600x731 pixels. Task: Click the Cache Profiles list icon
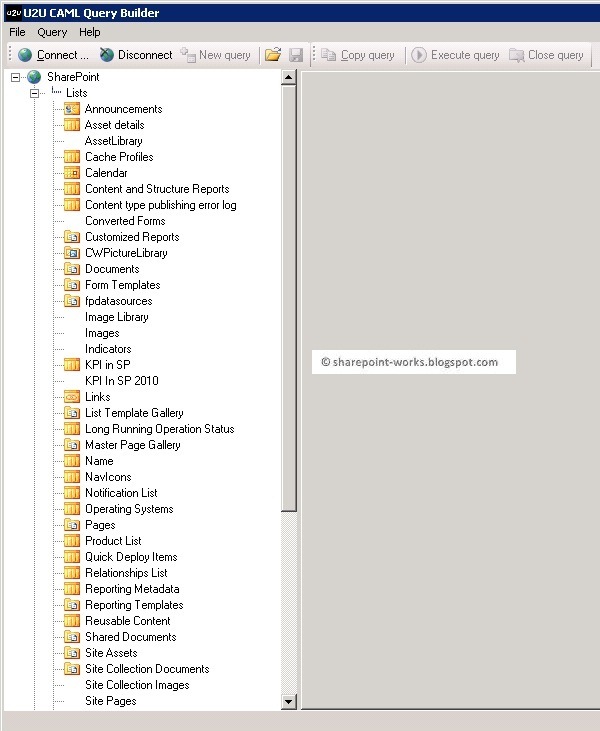pos(72,157)
